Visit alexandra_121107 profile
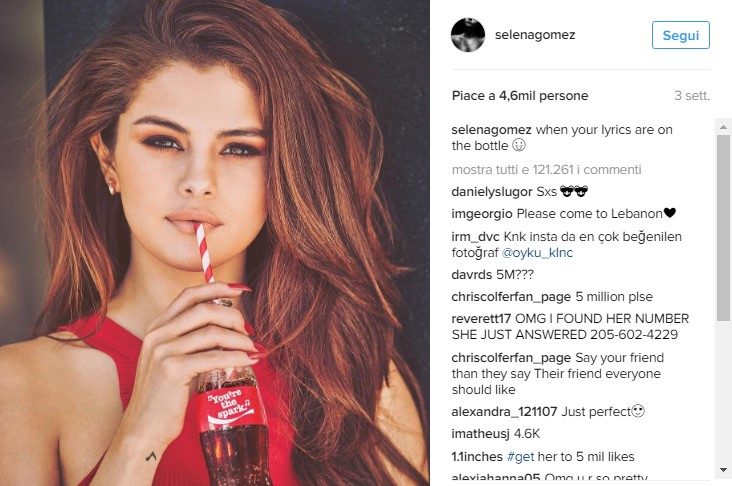This screenshot has width=732, height=486. point(504,412)
